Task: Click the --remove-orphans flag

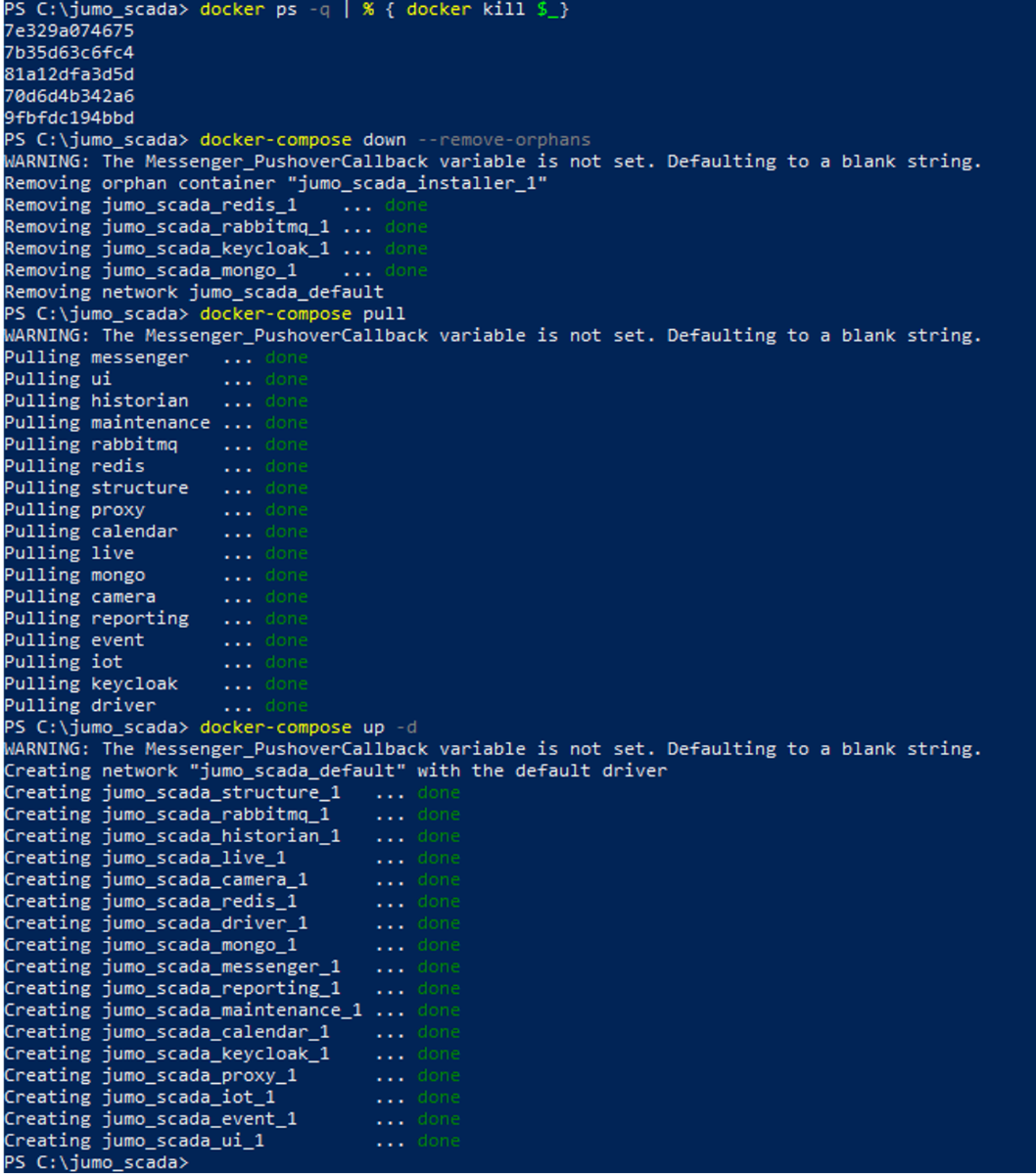Action: click(503, 139)
